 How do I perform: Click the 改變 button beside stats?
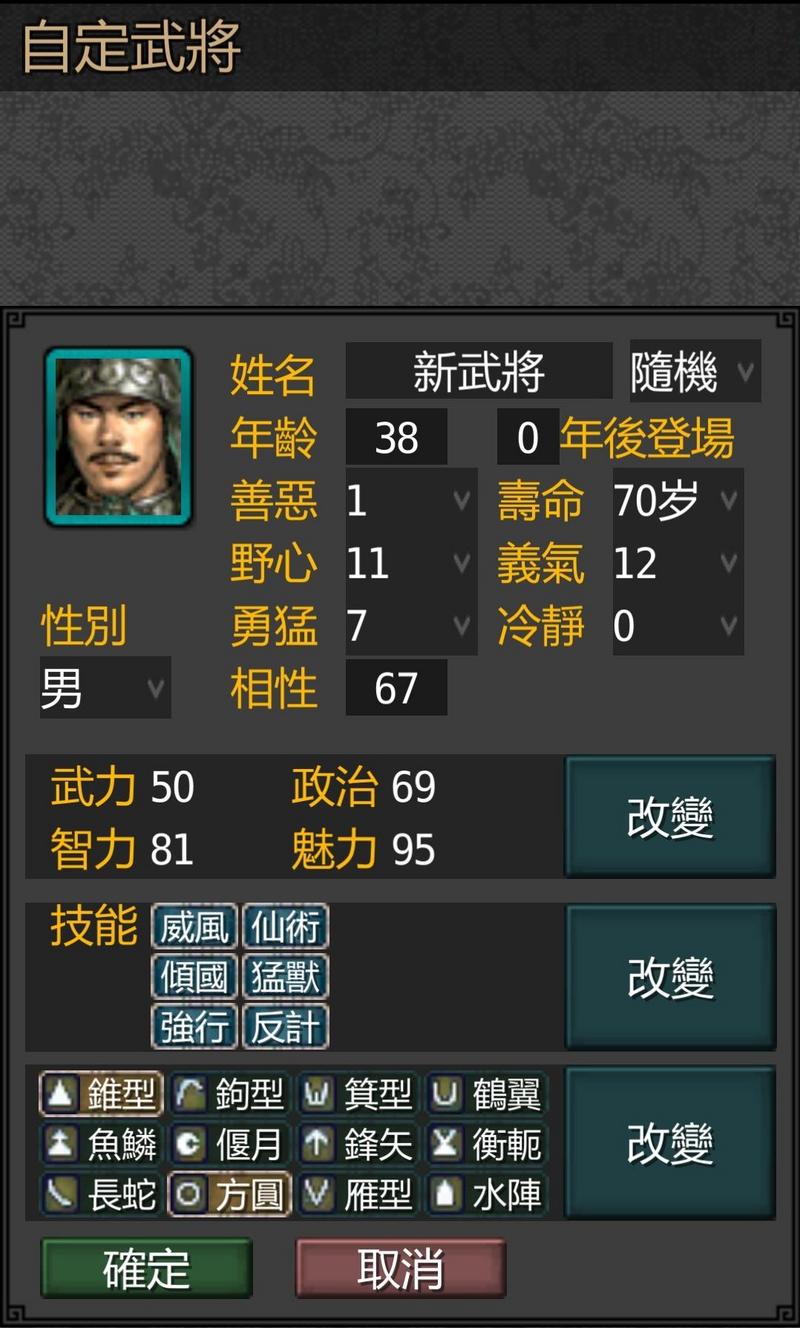(670, 817)
